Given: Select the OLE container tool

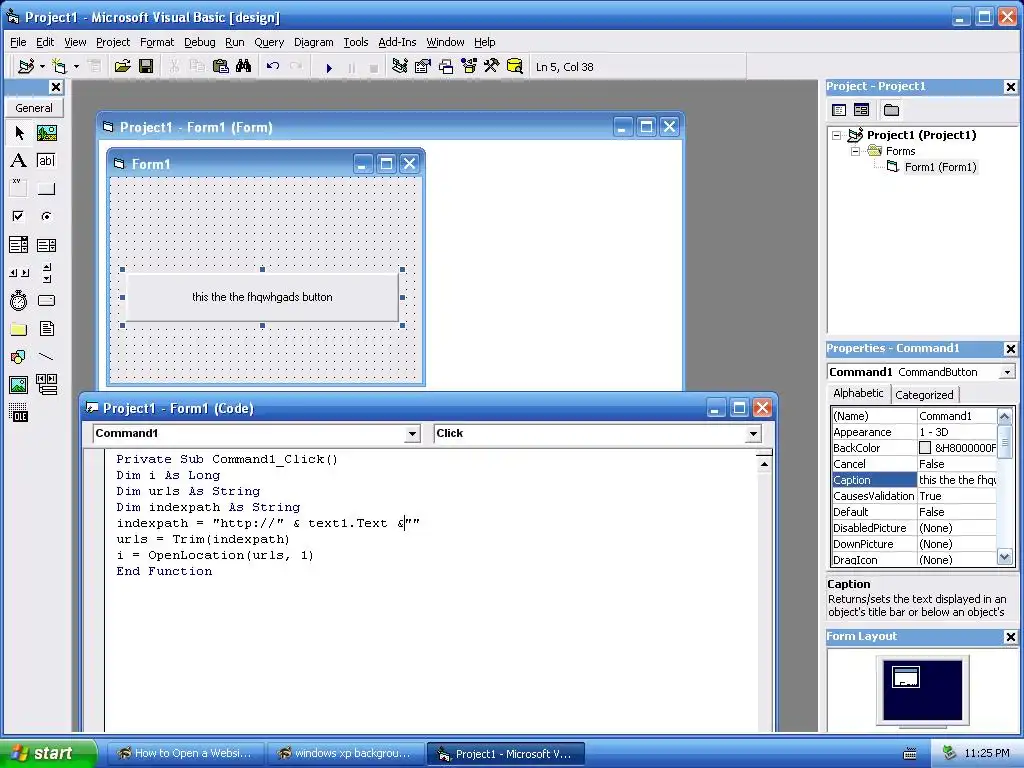Looking at the screenshot, I should coord(19,413).
